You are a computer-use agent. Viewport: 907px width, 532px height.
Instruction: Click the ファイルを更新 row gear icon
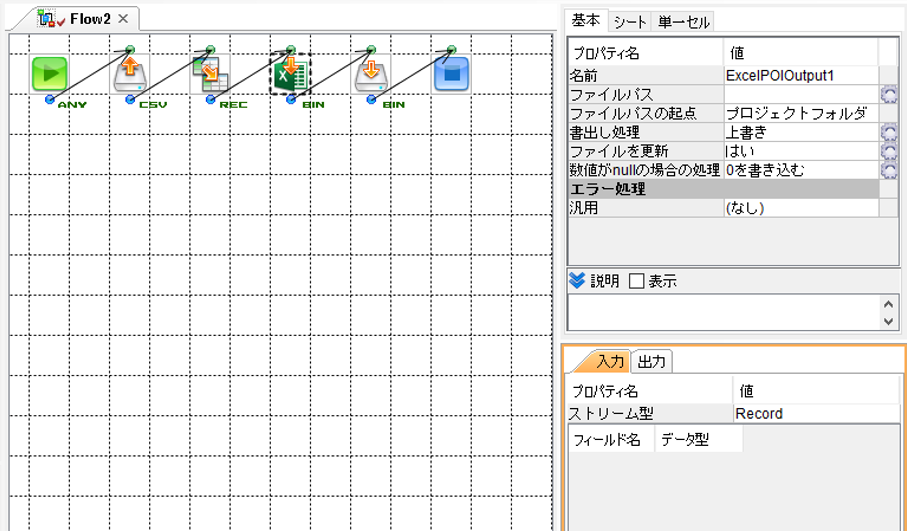tap(888, 151)
